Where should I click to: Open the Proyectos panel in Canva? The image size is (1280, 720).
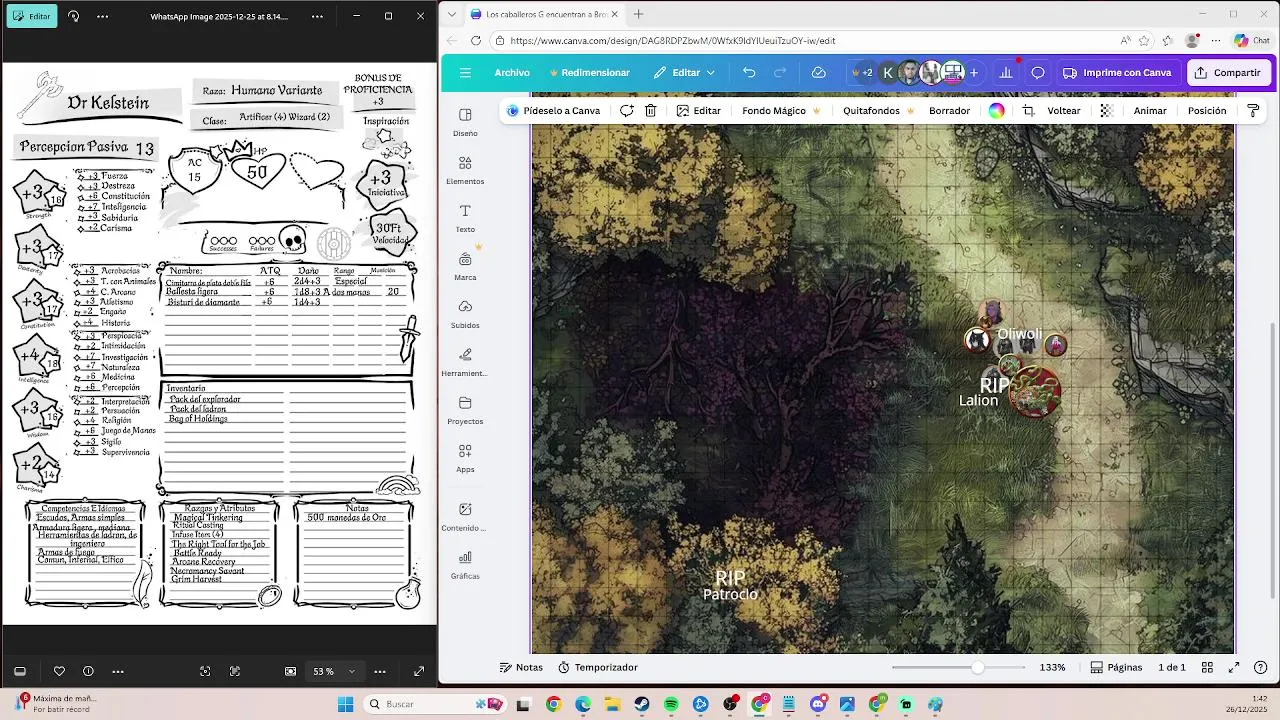[465, 409]
